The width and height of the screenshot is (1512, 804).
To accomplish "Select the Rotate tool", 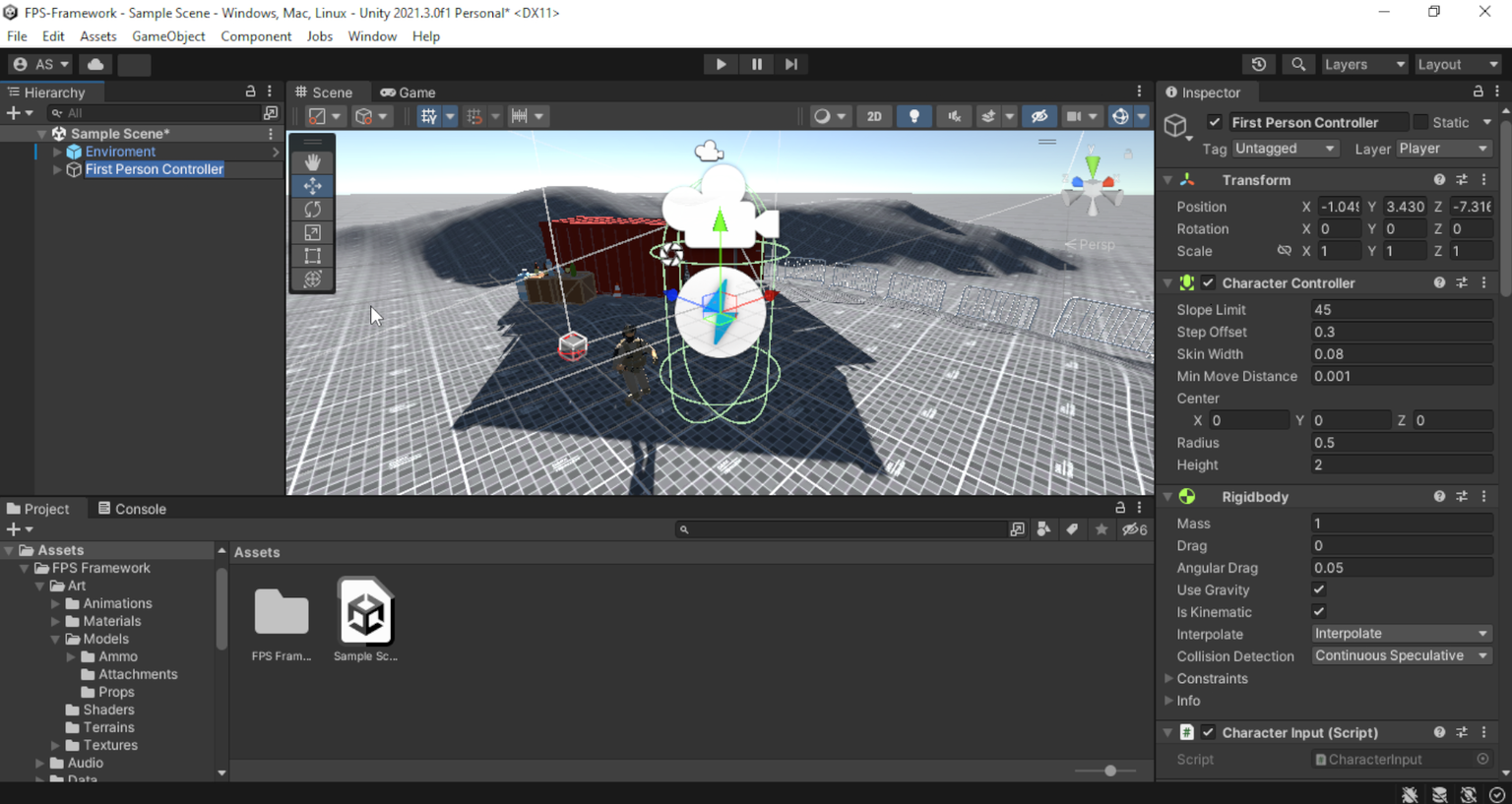I will tap(312, 210).
